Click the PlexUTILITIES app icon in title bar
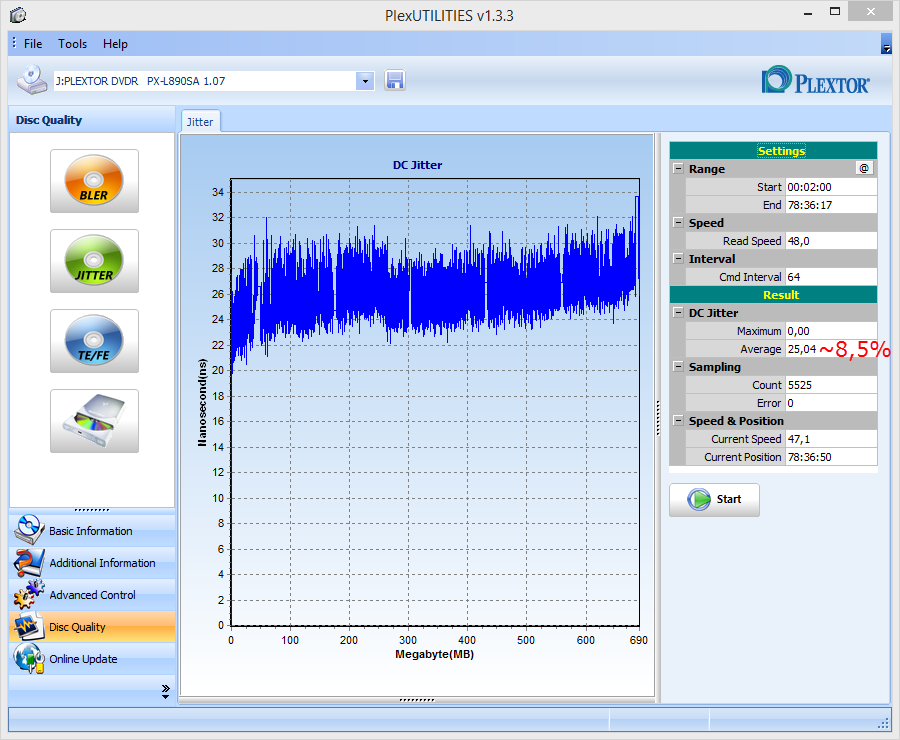 (x=18, y=15)
